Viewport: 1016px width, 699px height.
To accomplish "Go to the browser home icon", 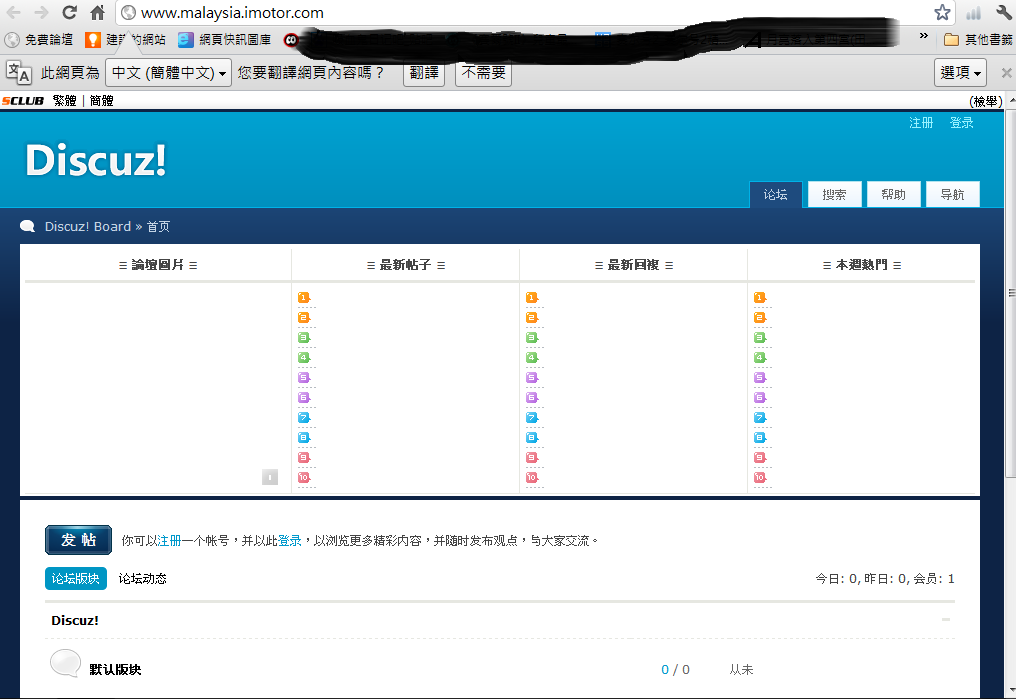I will (x=97, y=12).
